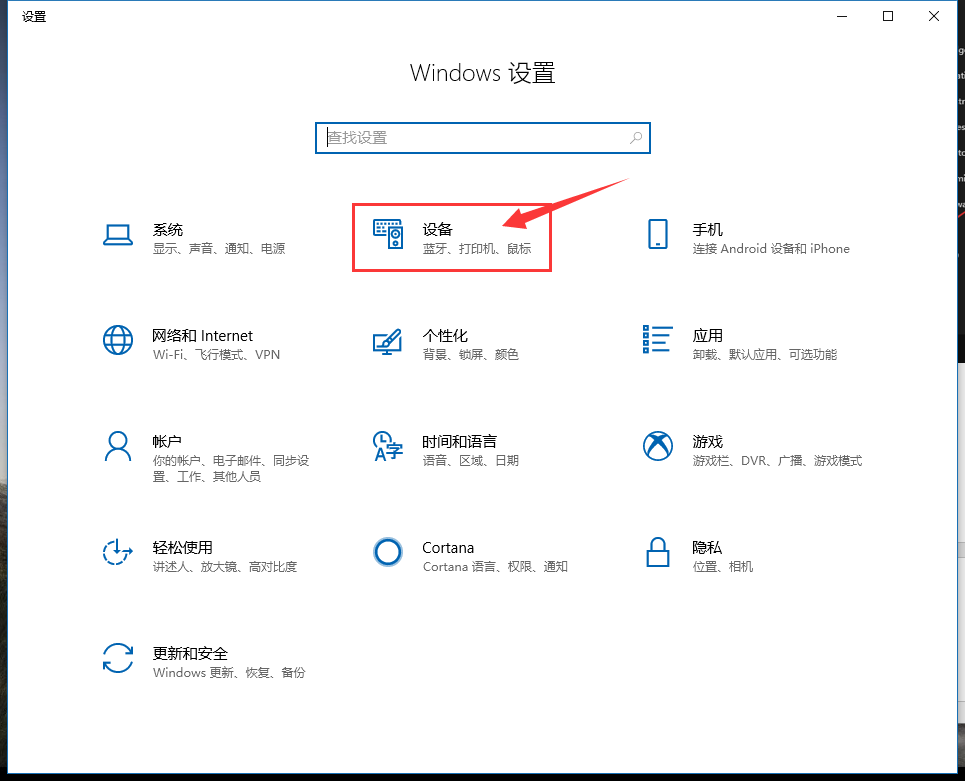Click 显示、声音、通知、电源 description
The height and width of the screenshot is (781, 965).
219,249
